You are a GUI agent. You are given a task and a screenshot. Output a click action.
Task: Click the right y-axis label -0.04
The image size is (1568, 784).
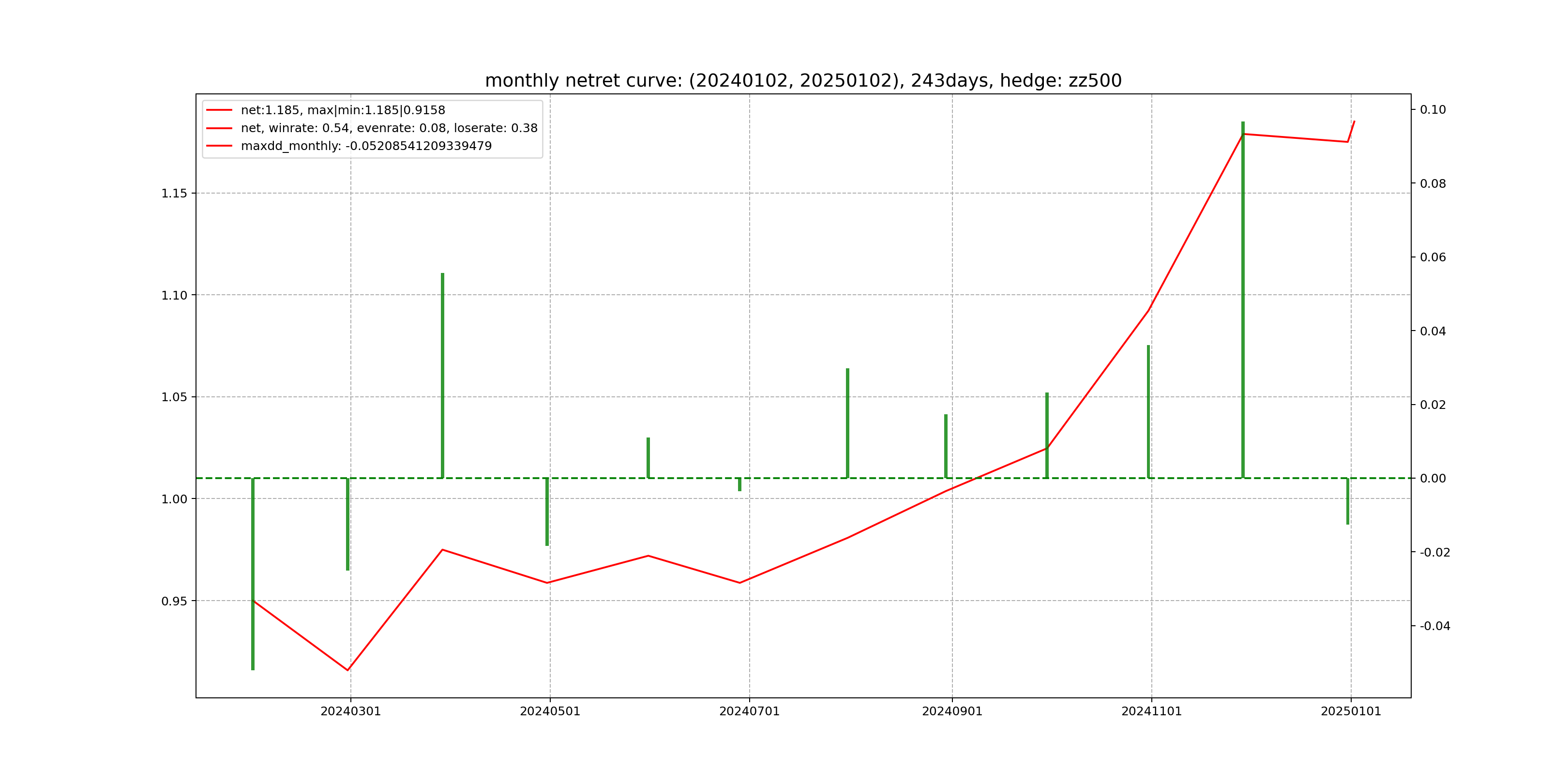click(x=1435, y=626)
